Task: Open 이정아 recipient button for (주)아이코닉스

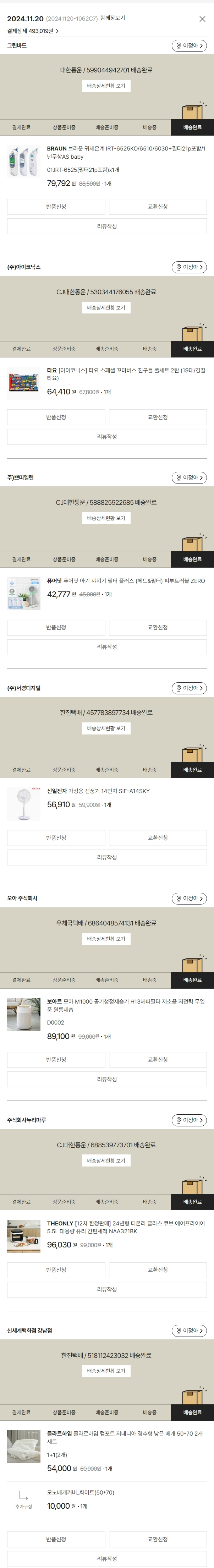Action: (x=189, y=267)
